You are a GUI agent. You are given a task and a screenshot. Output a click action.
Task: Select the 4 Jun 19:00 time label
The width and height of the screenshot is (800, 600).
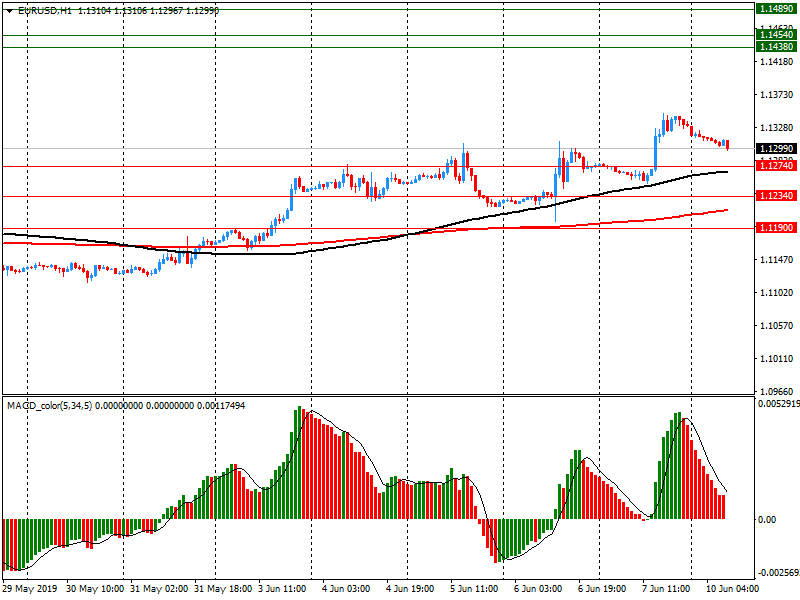[410, 589]
